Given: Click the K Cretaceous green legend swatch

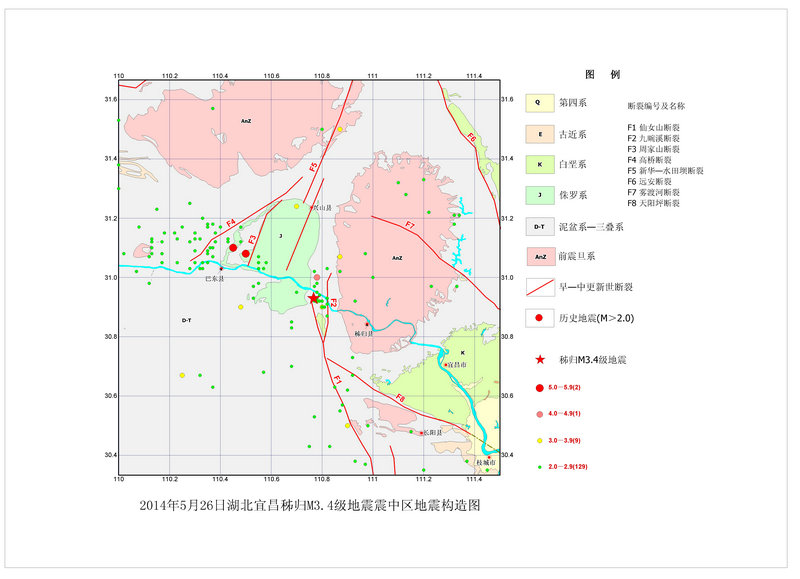Looking at the screenshot, I should [540, 164].
